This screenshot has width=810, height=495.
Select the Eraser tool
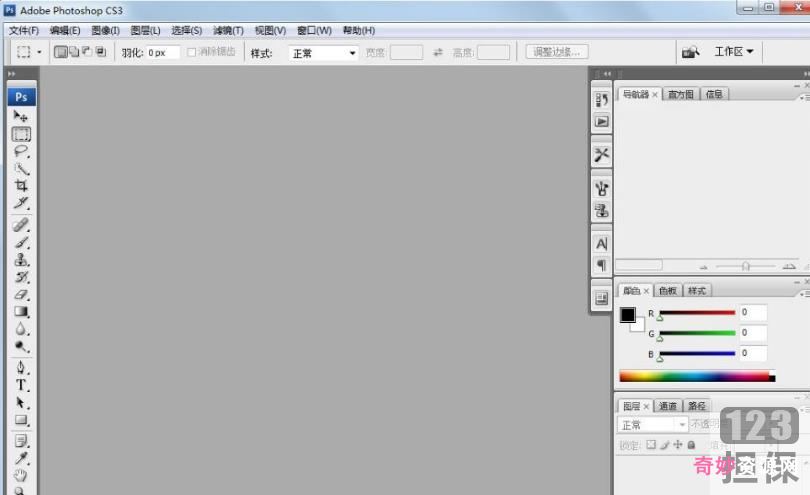(x=21, y=295)
